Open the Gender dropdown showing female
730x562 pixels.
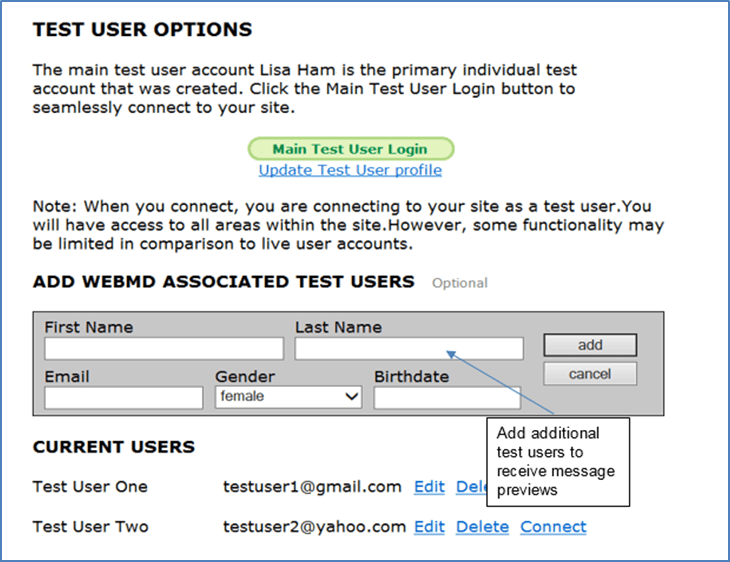click(288, 397)
